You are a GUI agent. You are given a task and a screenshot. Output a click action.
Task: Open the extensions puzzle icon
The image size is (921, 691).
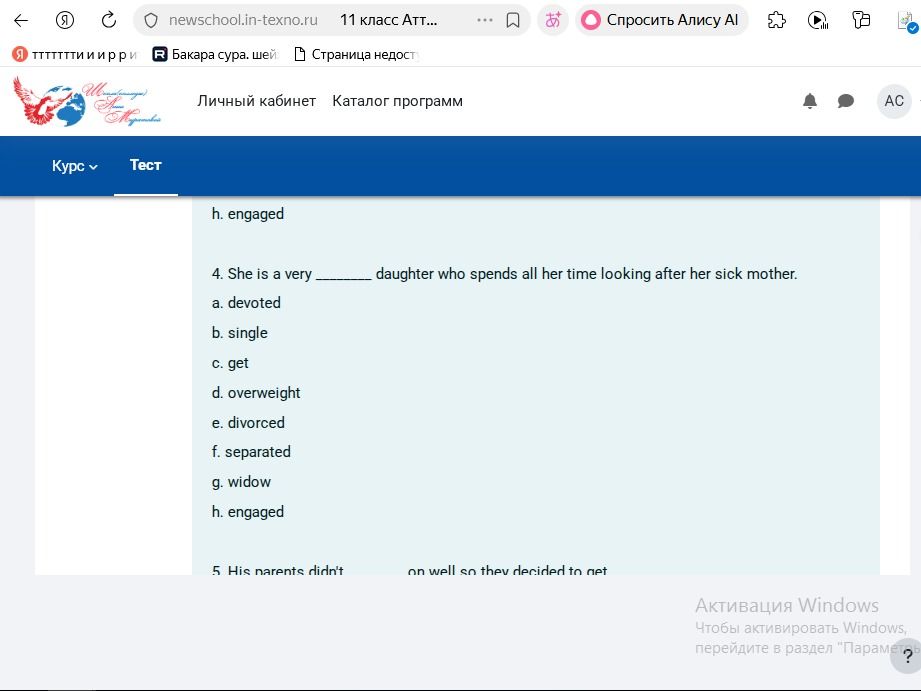(x=777, y=21)
